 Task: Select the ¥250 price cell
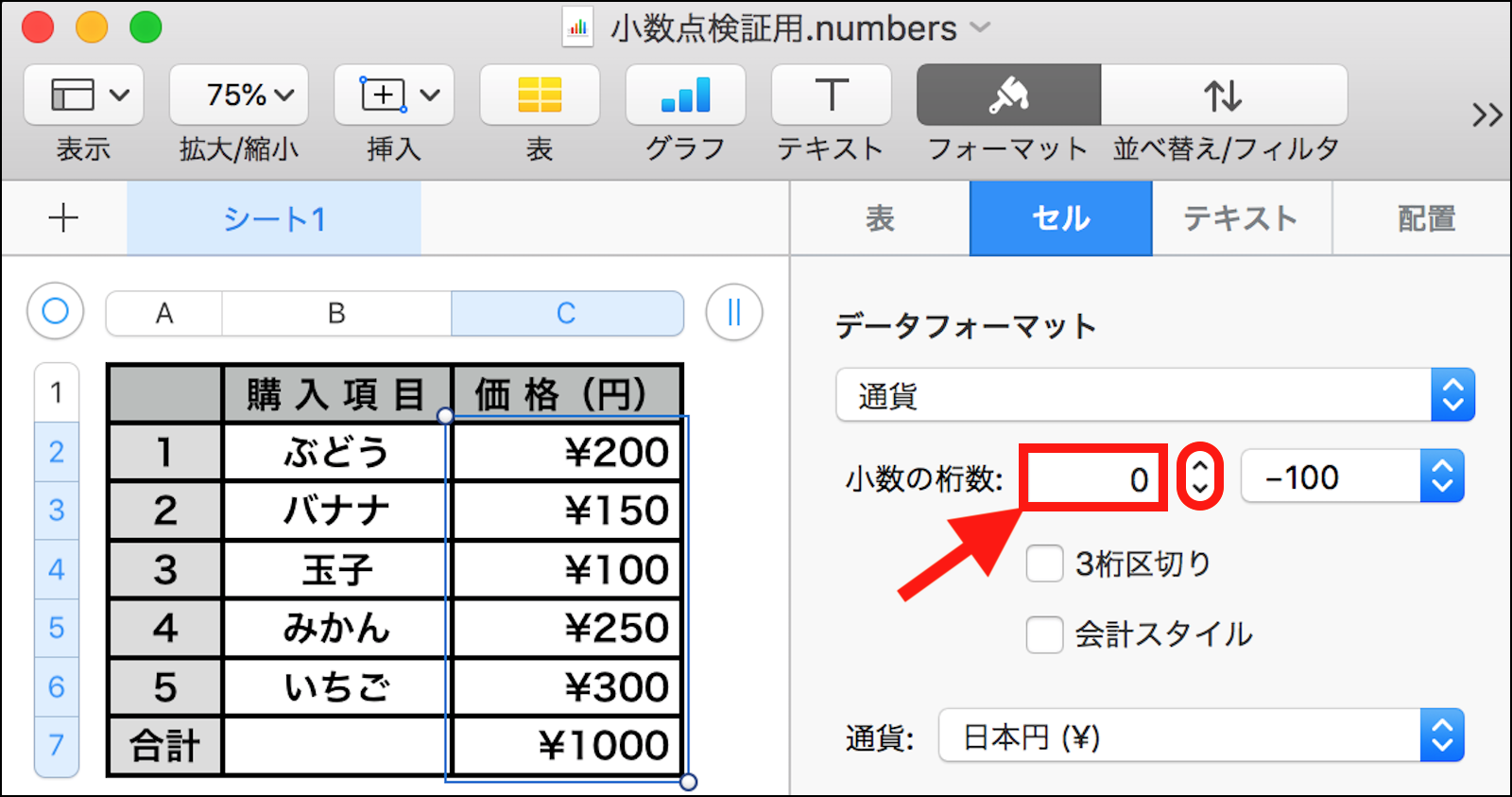tap(566, 628)
